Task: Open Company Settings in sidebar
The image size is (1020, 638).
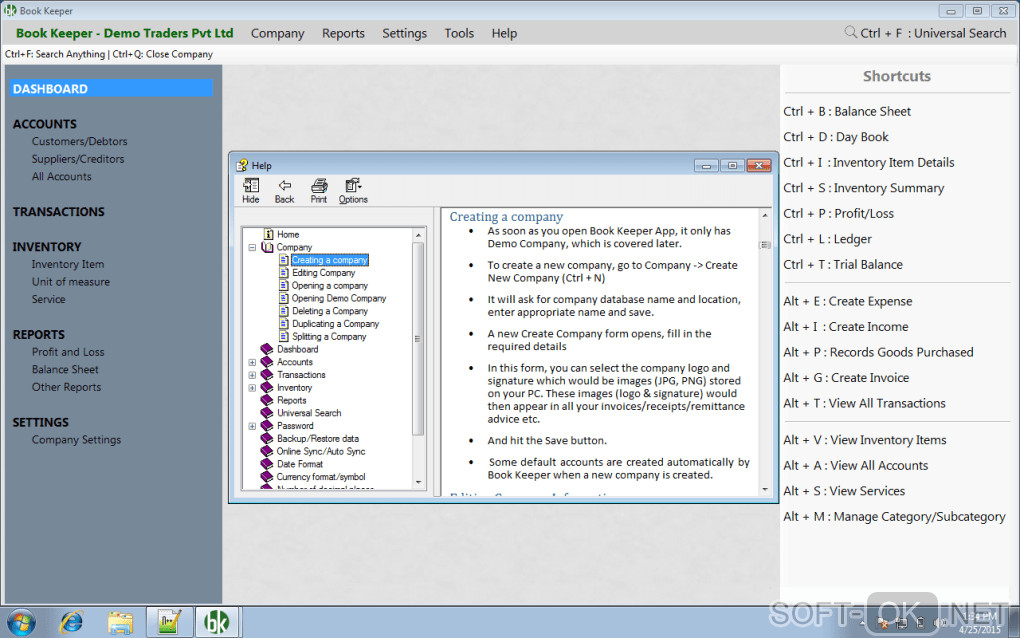Action: (76, 440)
